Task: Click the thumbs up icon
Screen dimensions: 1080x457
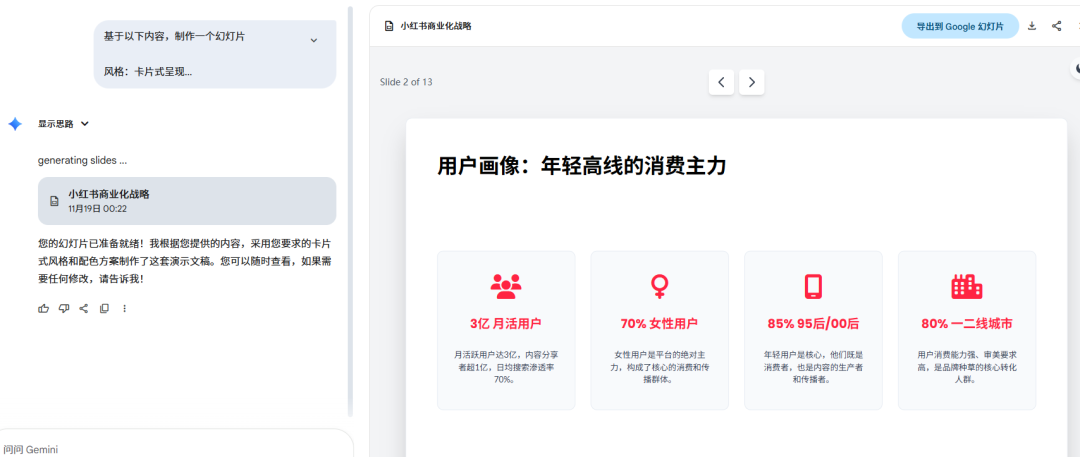Action: tap(44, 308)
